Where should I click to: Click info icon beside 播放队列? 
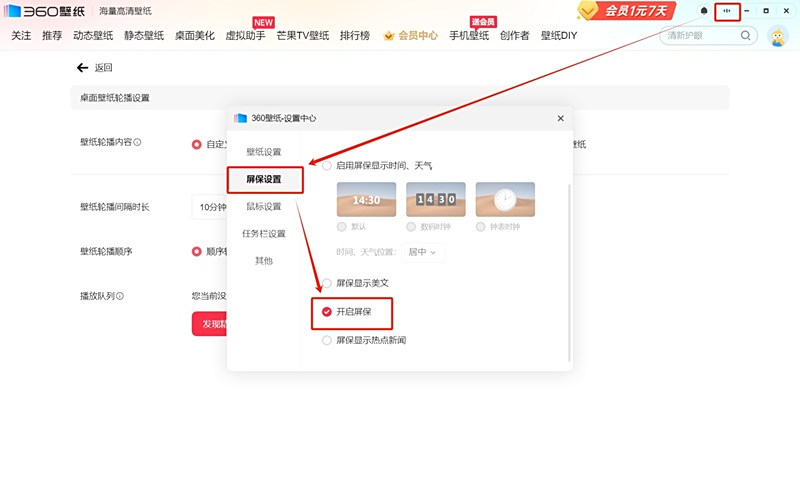120,296
